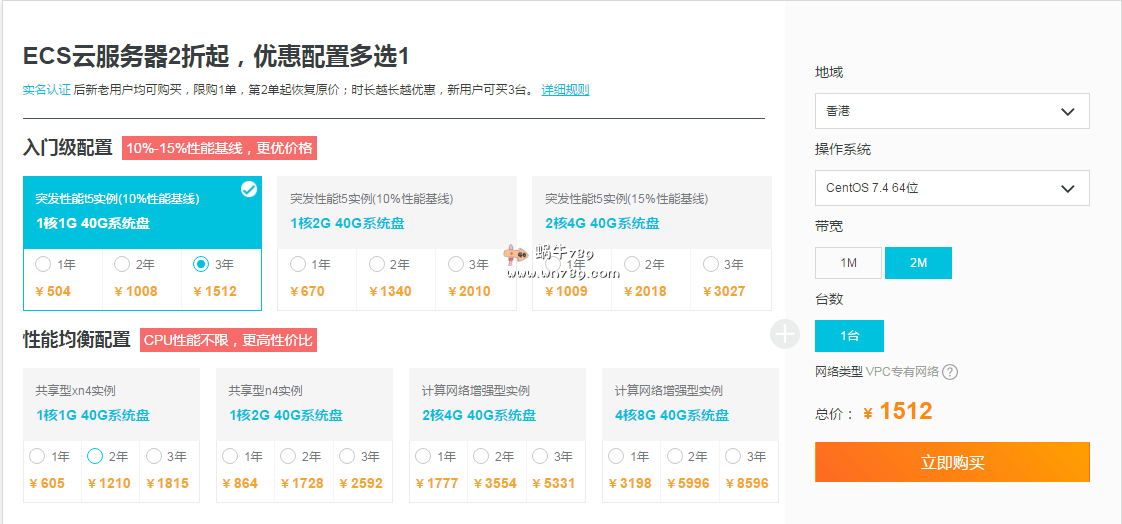Select 1年 for 突发性能 1核1G plan
The width and height of the screenshot is (1122, 524).
tap(43, 265)
